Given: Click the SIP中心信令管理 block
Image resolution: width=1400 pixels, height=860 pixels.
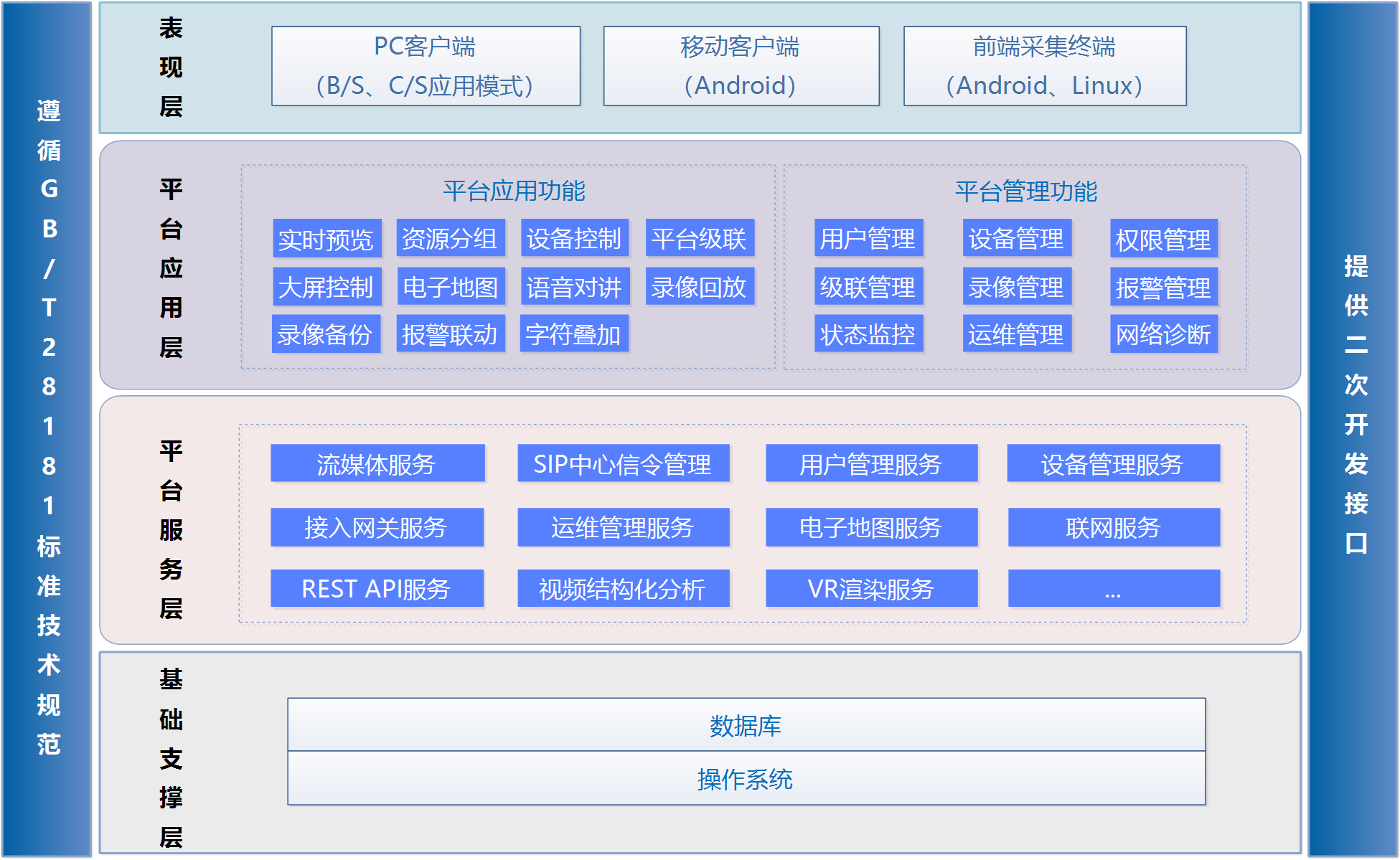Looking at the screenshot, I should tap(624, 463).
